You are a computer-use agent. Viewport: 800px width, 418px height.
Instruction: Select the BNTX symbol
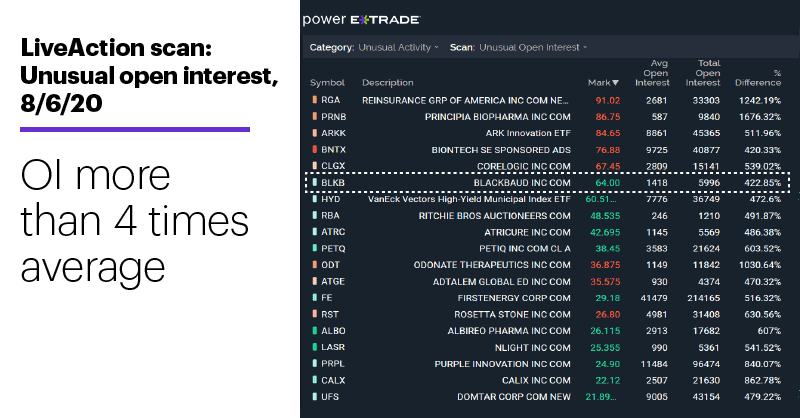(x=333, y=150)
